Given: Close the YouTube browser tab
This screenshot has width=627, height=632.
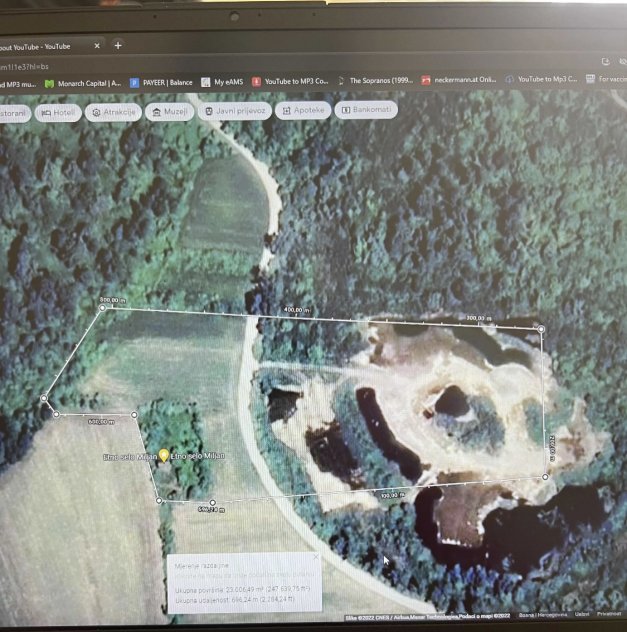Looking at the screenshot, I should point(96,45).
